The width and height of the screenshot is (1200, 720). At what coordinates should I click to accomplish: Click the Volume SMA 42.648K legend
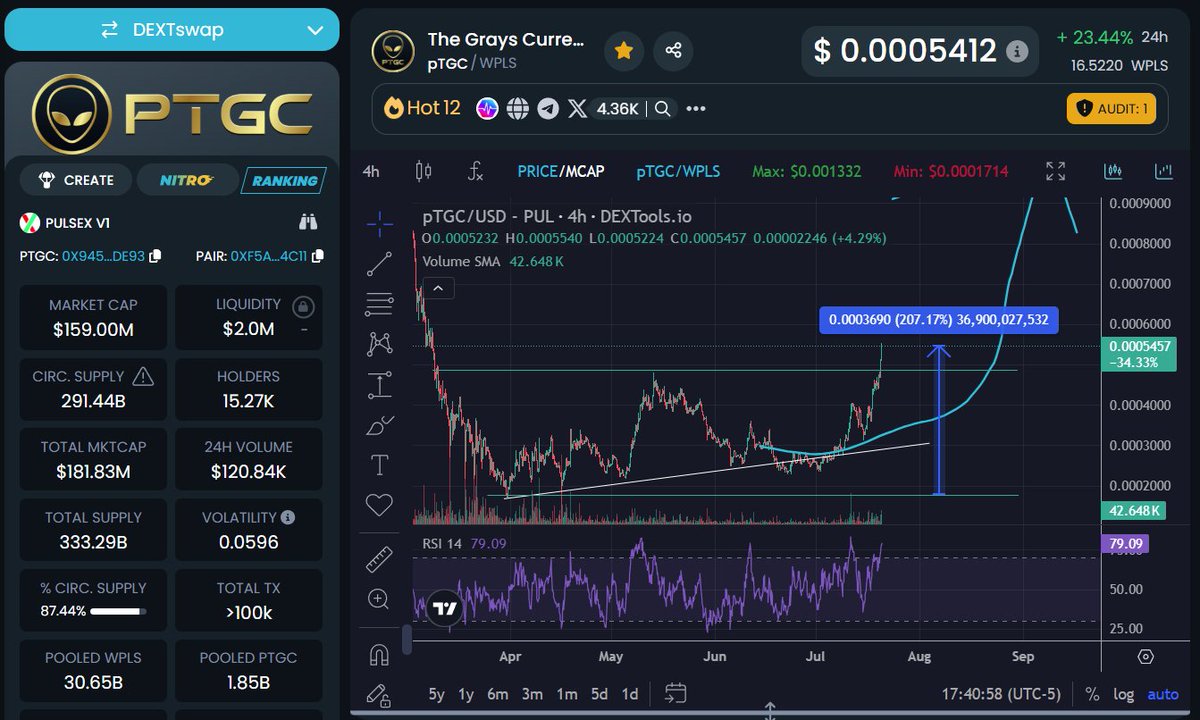(493, 261)
